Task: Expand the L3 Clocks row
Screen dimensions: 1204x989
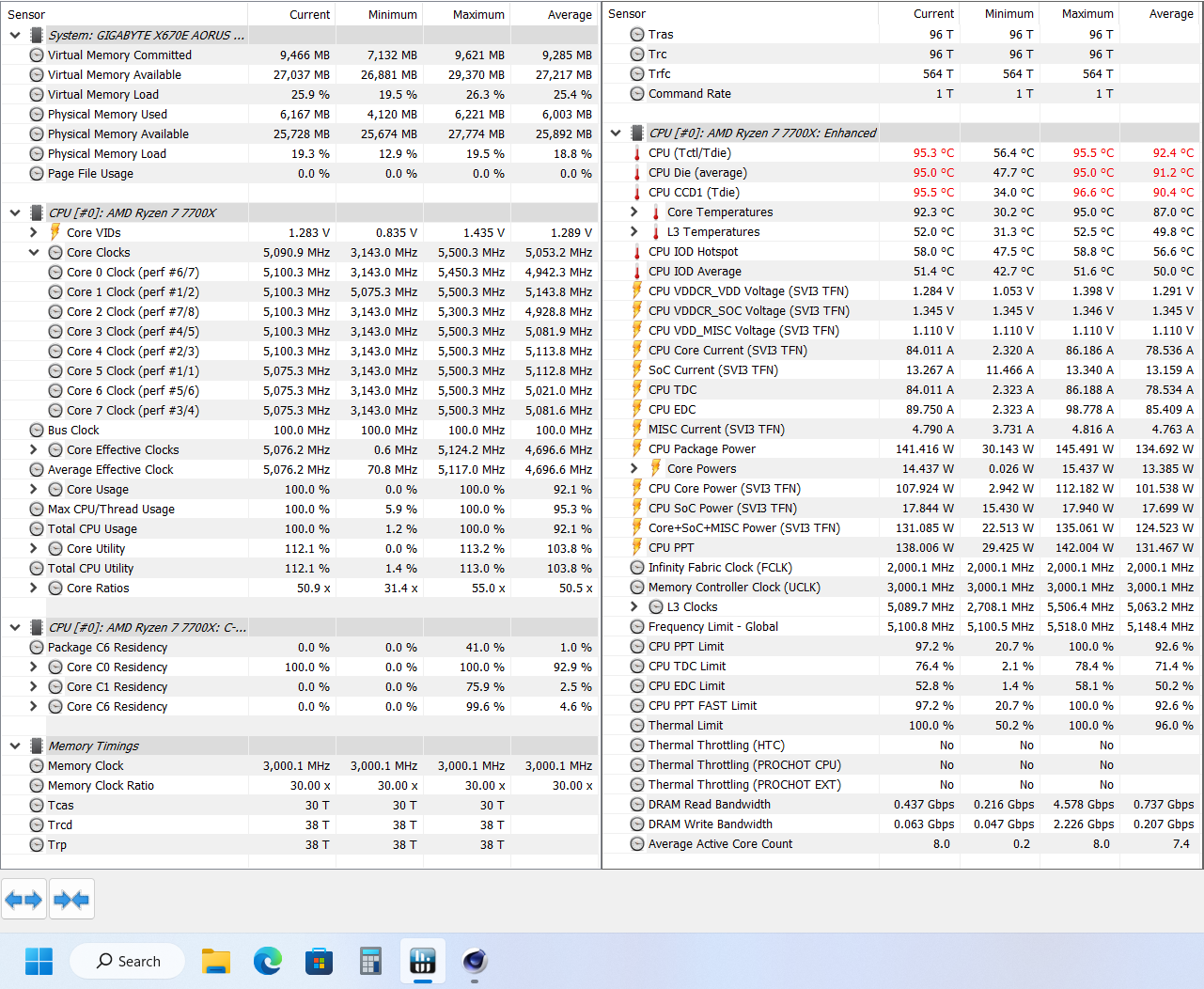Action: pyautogui.click(x=634, y=607)
